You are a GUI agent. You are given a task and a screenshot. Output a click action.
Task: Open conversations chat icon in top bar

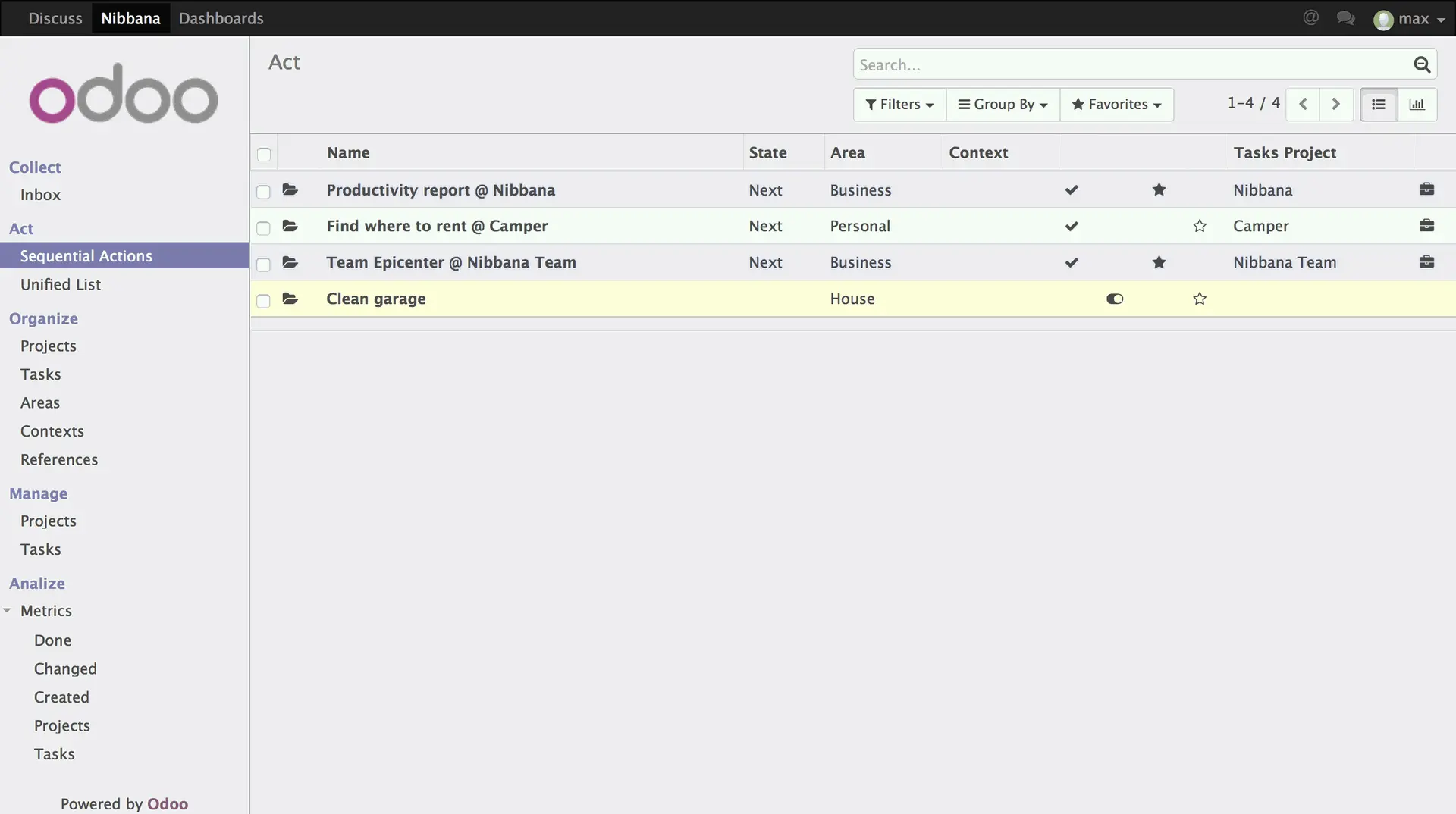(1345, 18)
